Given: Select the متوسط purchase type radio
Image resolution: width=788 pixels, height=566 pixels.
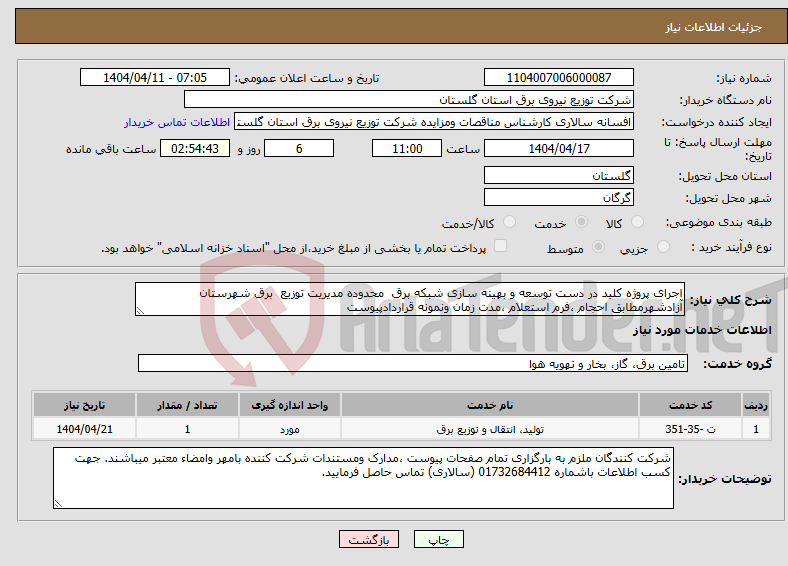Looking at the screenshot, I should click(x=598, y=246).
